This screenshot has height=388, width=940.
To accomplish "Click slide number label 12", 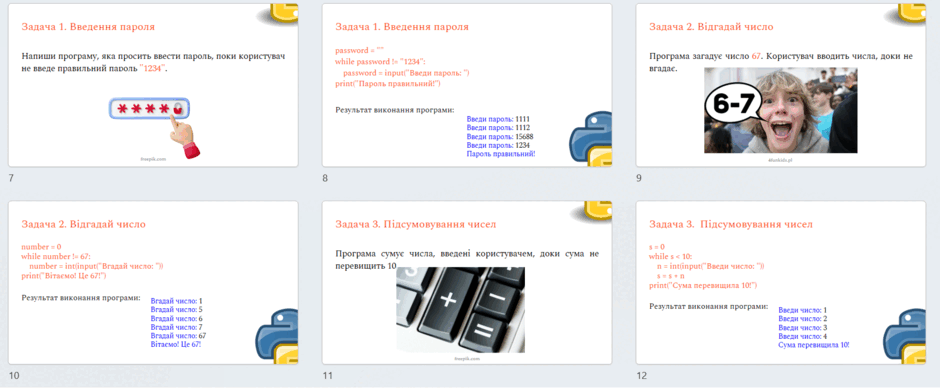I will pos(642,375).
